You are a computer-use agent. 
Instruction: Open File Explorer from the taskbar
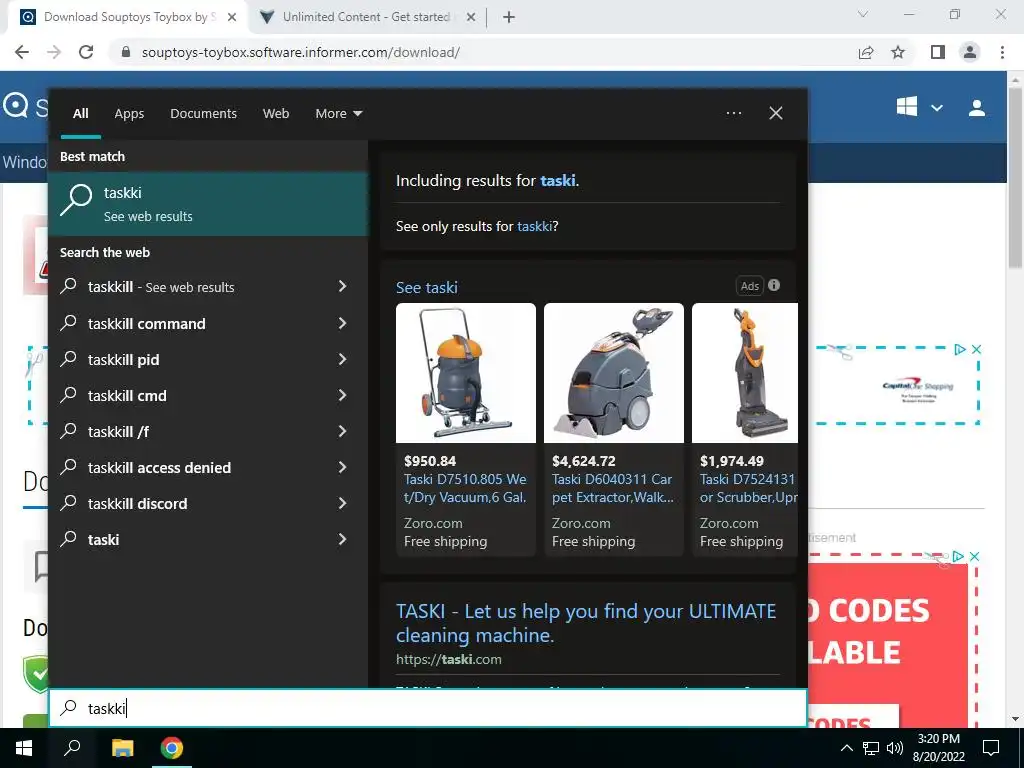pyautogui.click(x=122, y=748)
